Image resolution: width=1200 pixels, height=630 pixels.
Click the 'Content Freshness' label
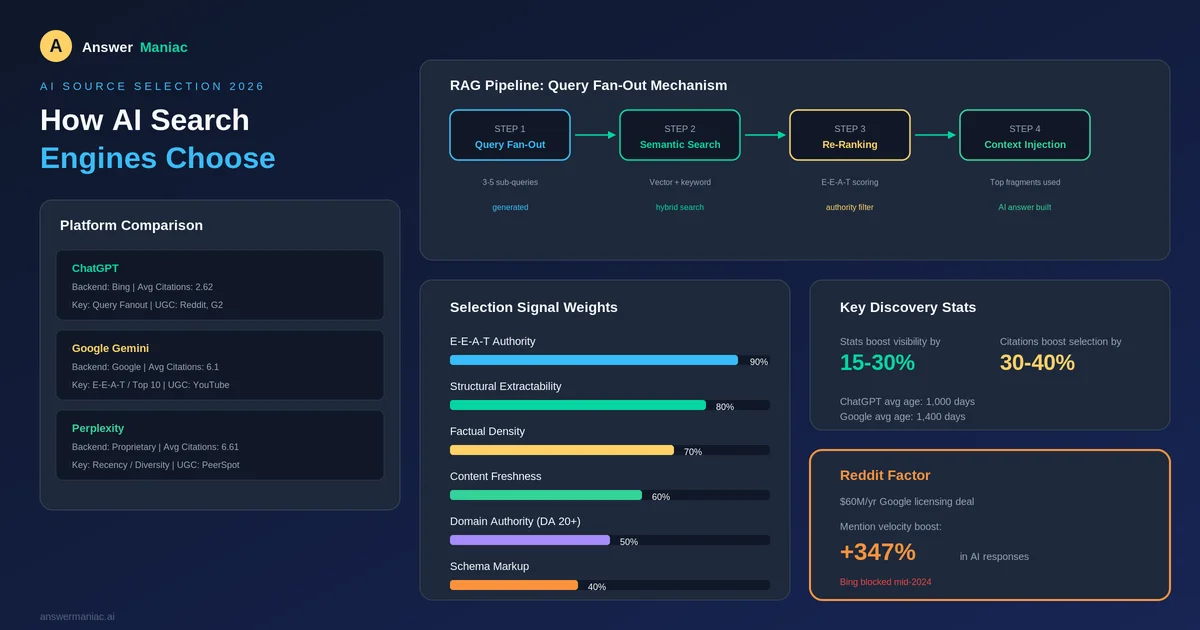point(498,476)
